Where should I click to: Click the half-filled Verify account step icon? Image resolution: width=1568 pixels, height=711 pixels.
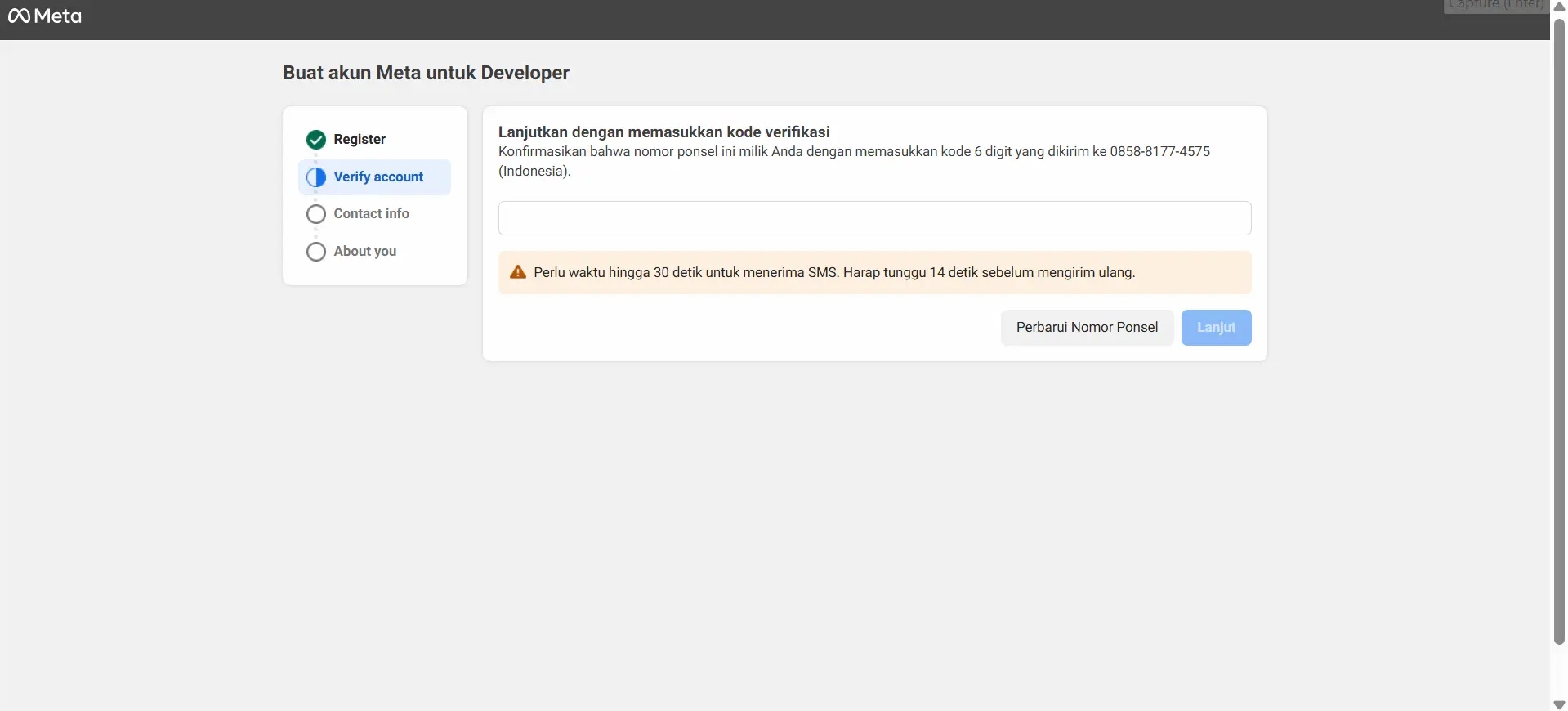coord(316,177)
